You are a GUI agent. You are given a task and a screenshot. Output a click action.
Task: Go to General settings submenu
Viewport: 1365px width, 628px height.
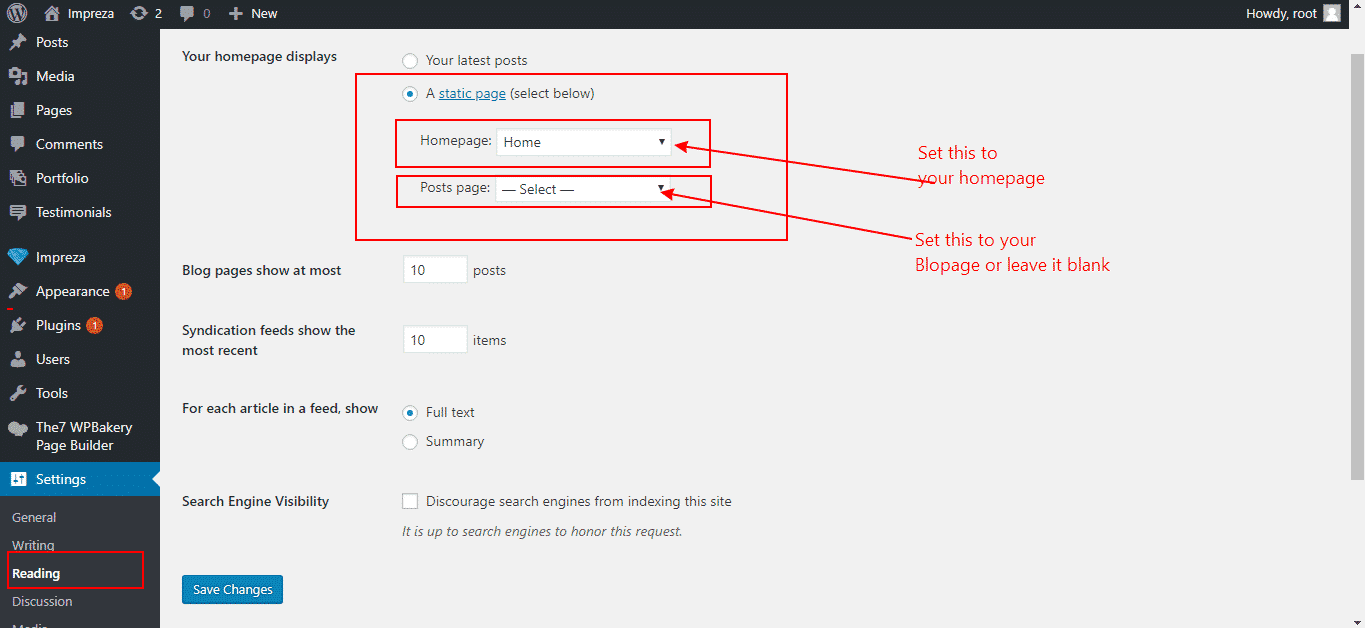(x=34, y=518)
